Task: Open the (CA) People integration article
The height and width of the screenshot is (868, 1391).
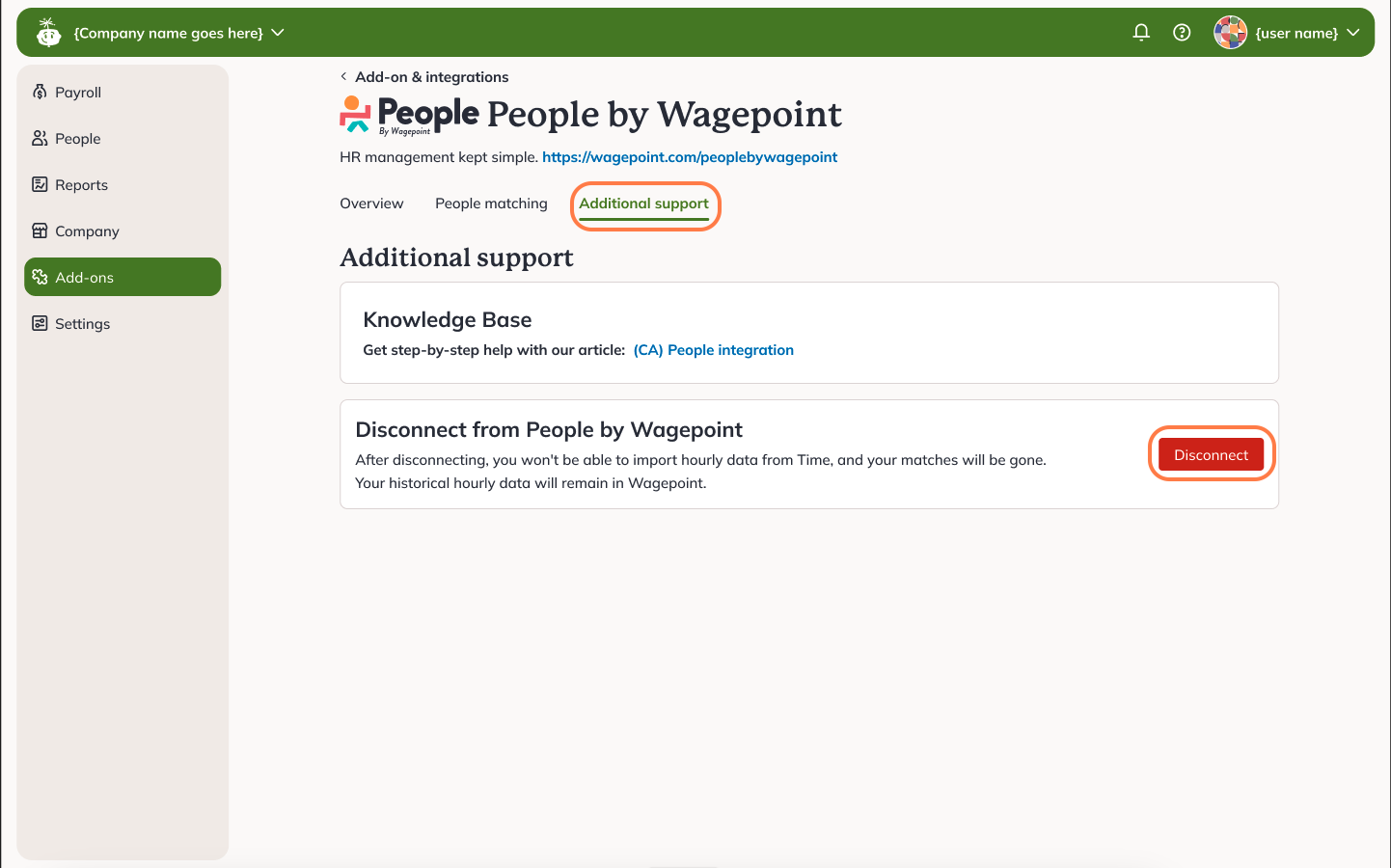Action: 714,350
